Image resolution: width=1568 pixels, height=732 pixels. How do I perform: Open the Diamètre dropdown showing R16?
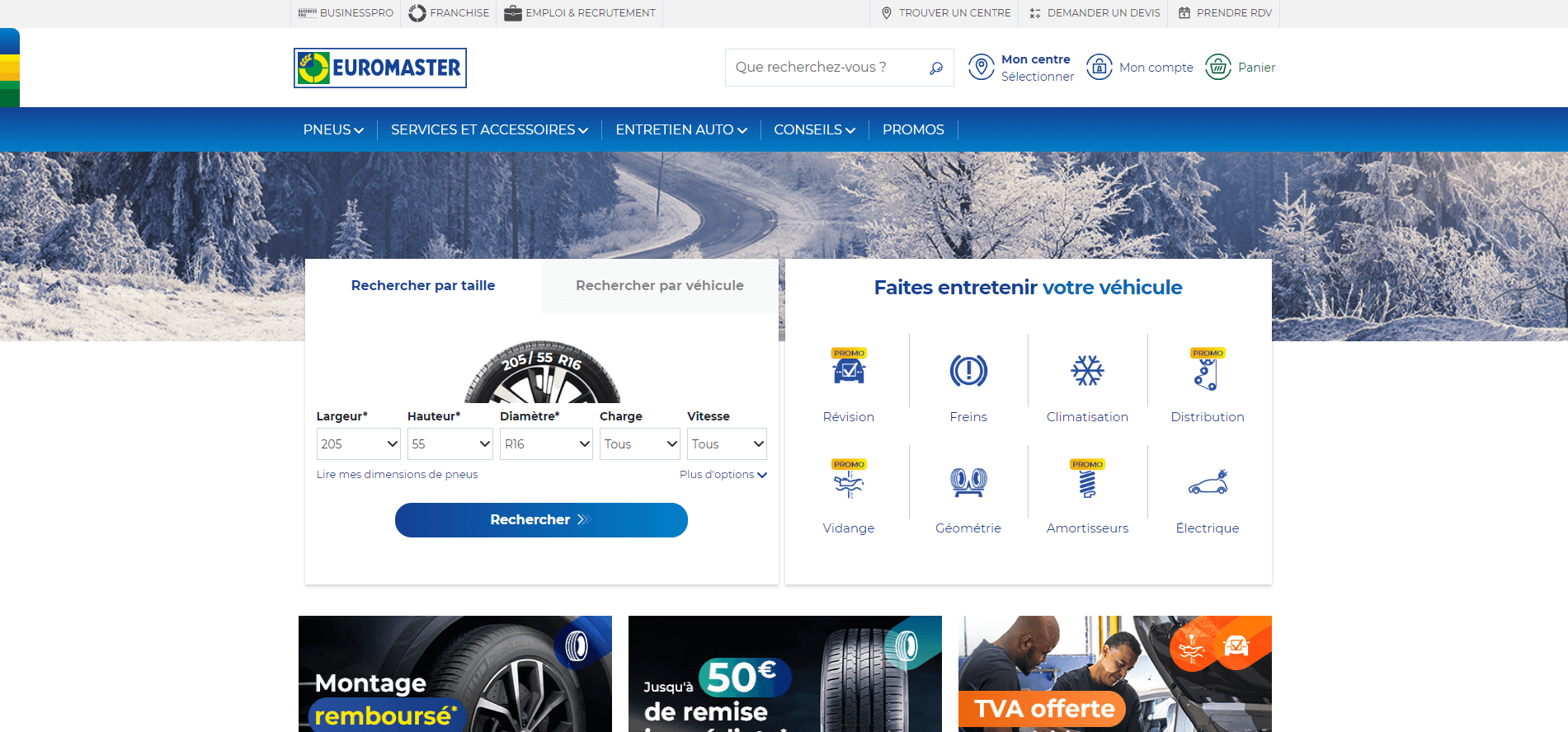[x=546, y=443]
